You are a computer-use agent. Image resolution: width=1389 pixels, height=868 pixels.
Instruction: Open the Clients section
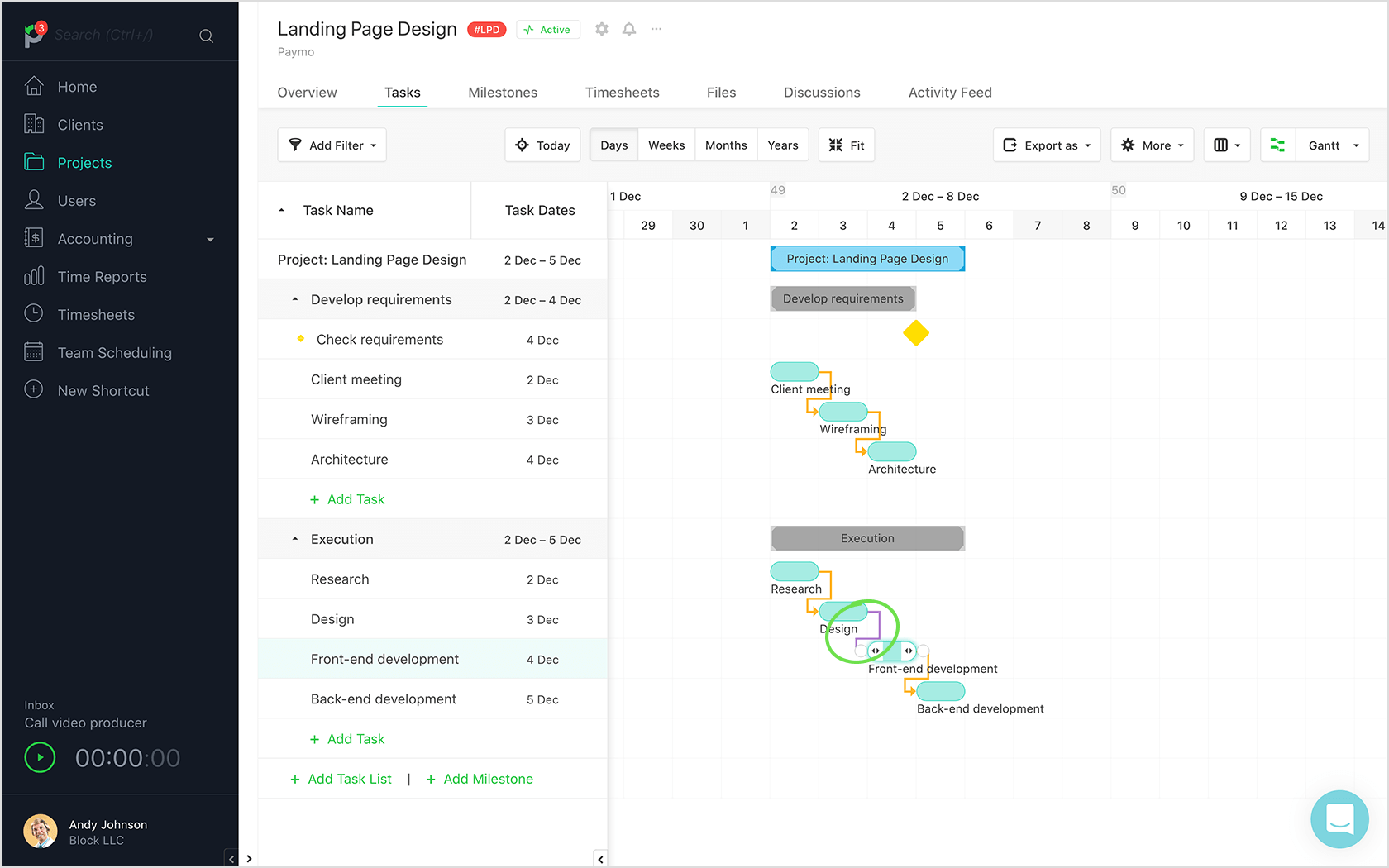(79, 124)
